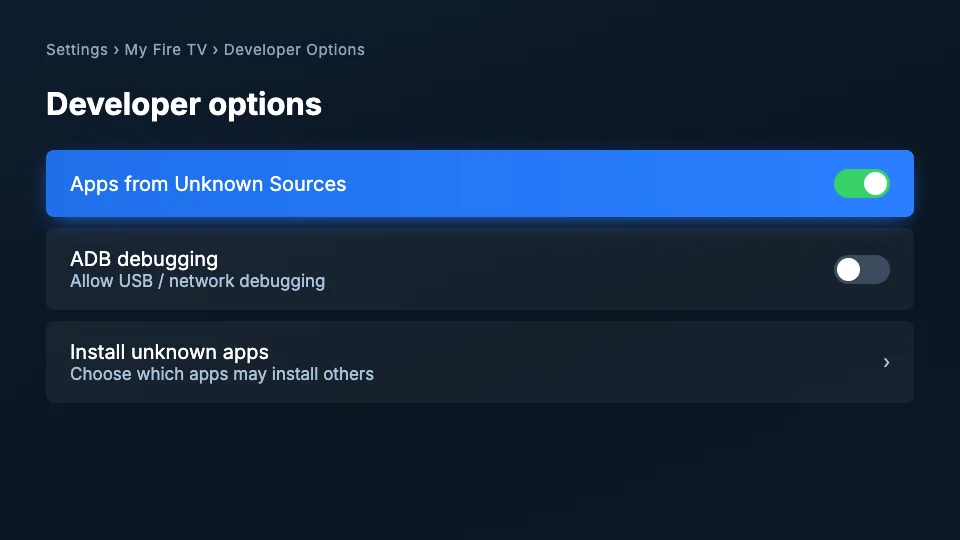Open chevron arrow on Install unknown apps
Image resolution: width=960 pixels, height=540 pixels.
click(x=886, y=362)
